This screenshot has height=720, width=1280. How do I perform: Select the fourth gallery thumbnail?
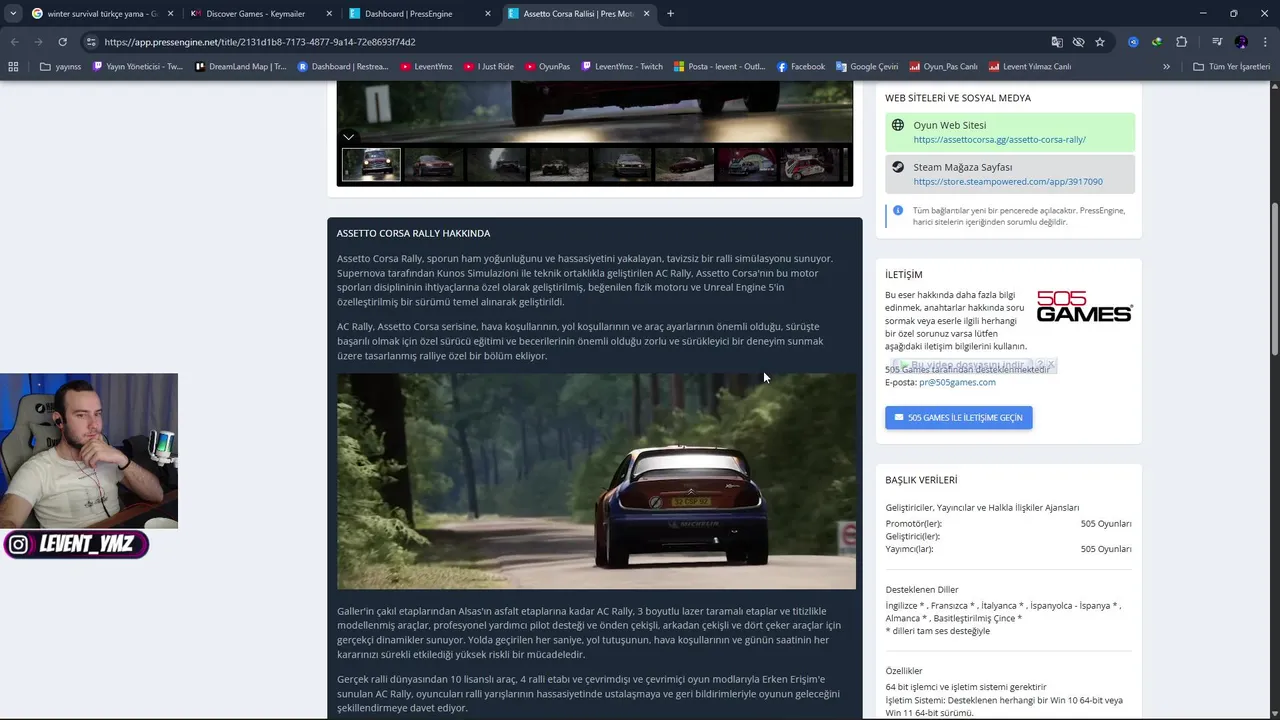click(559, 165)
